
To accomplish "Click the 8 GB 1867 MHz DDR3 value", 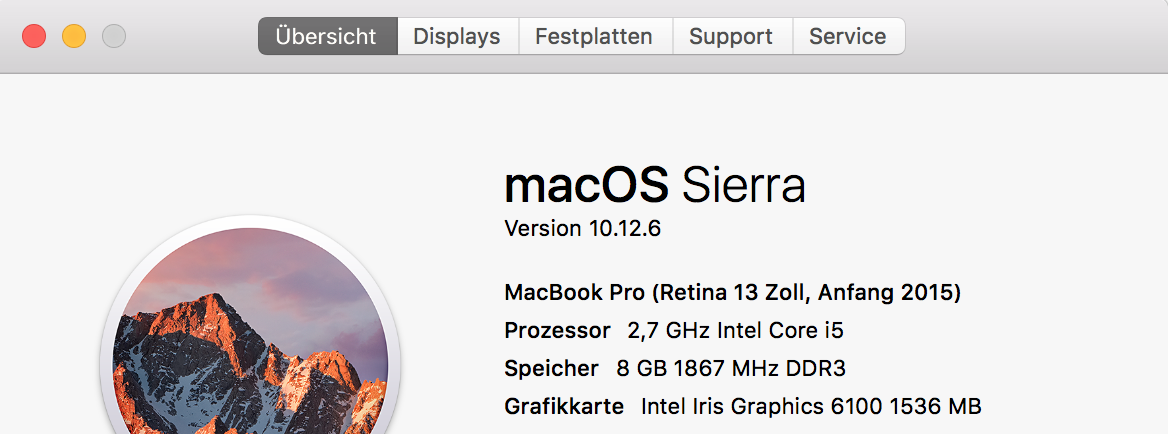I will point(731,369).
